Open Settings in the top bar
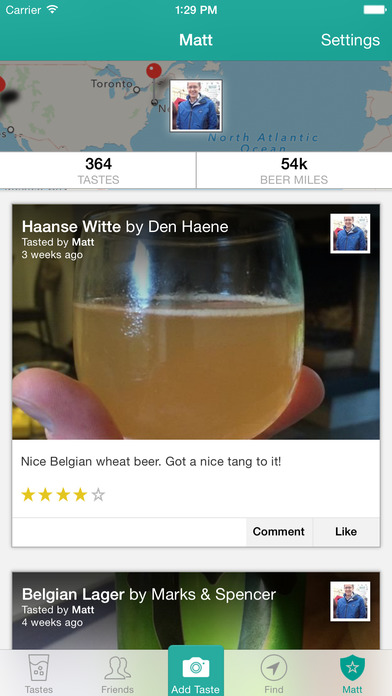 (x=350, y=40)
